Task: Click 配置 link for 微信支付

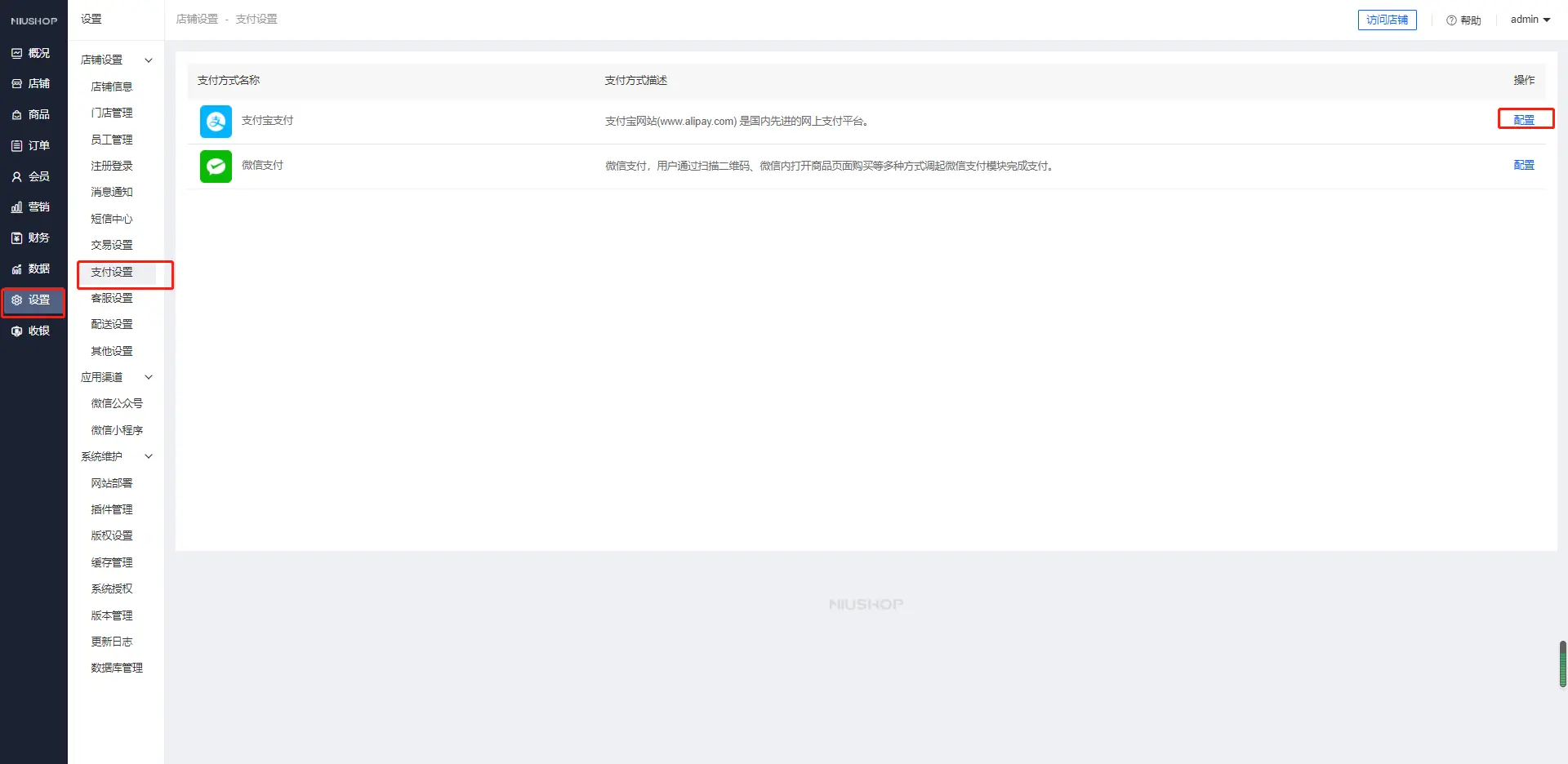Action: coord(1524,165)
